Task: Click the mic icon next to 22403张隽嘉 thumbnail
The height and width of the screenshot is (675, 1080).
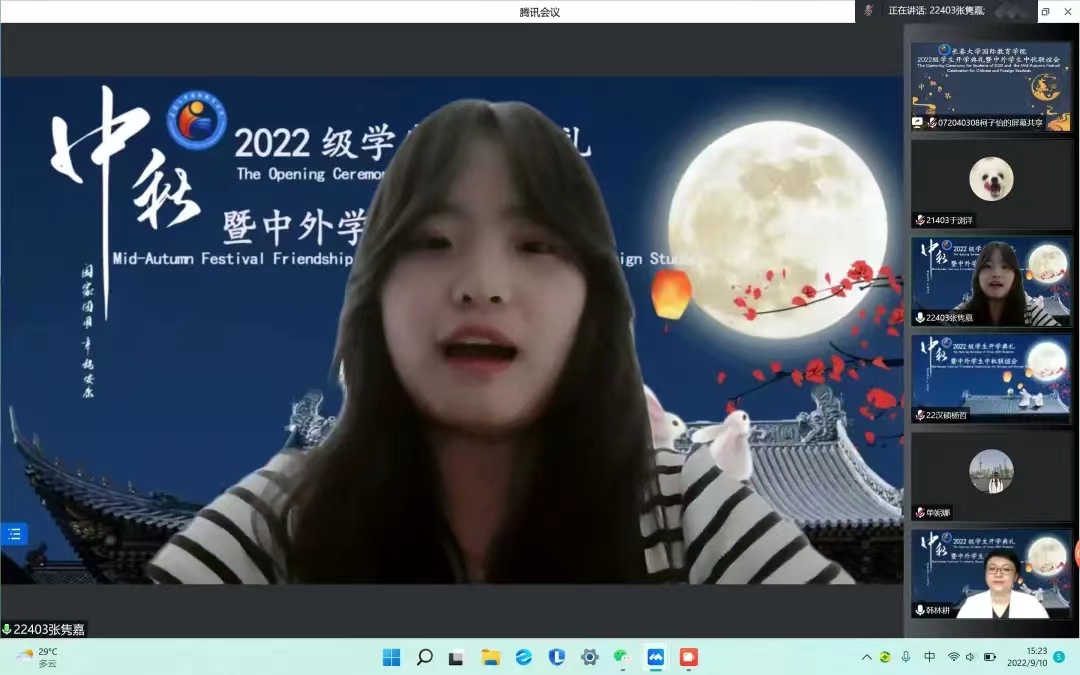Action: click(x=920, y=318)
